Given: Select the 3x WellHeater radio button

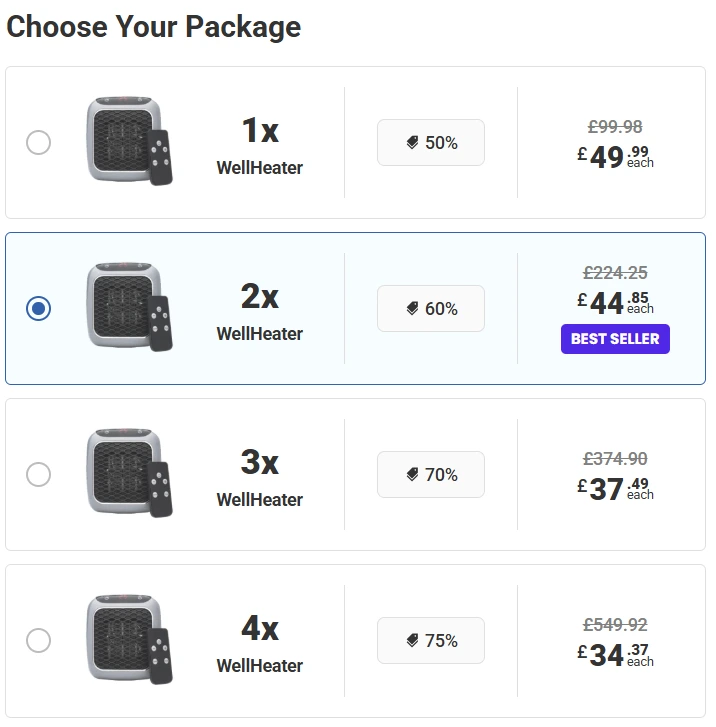Looking at the screenshot, I should coord(38,475).
